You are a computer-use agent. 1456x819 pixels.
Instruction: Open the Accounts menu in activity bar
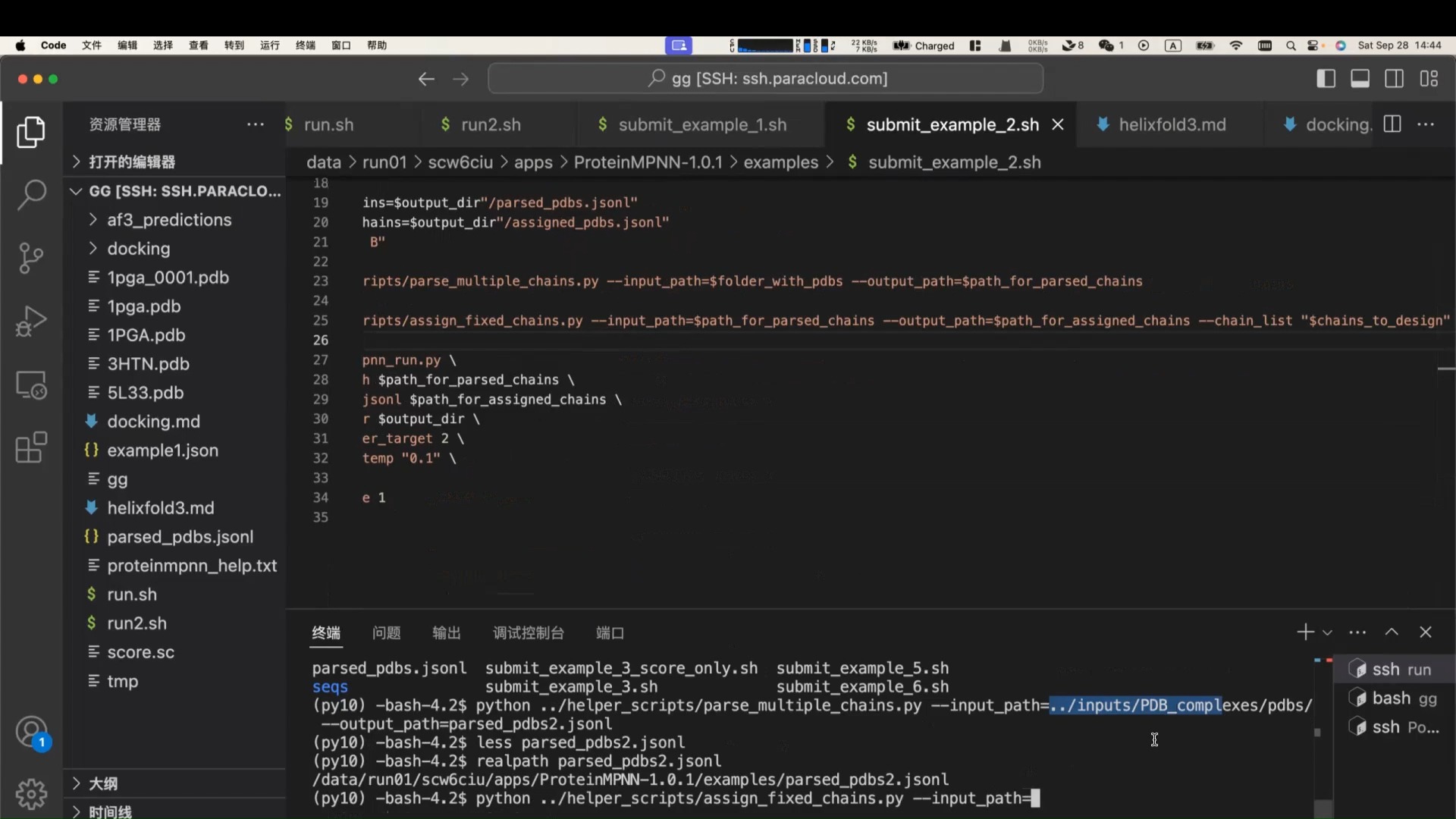pyautogui.click(x=31, y=733)
